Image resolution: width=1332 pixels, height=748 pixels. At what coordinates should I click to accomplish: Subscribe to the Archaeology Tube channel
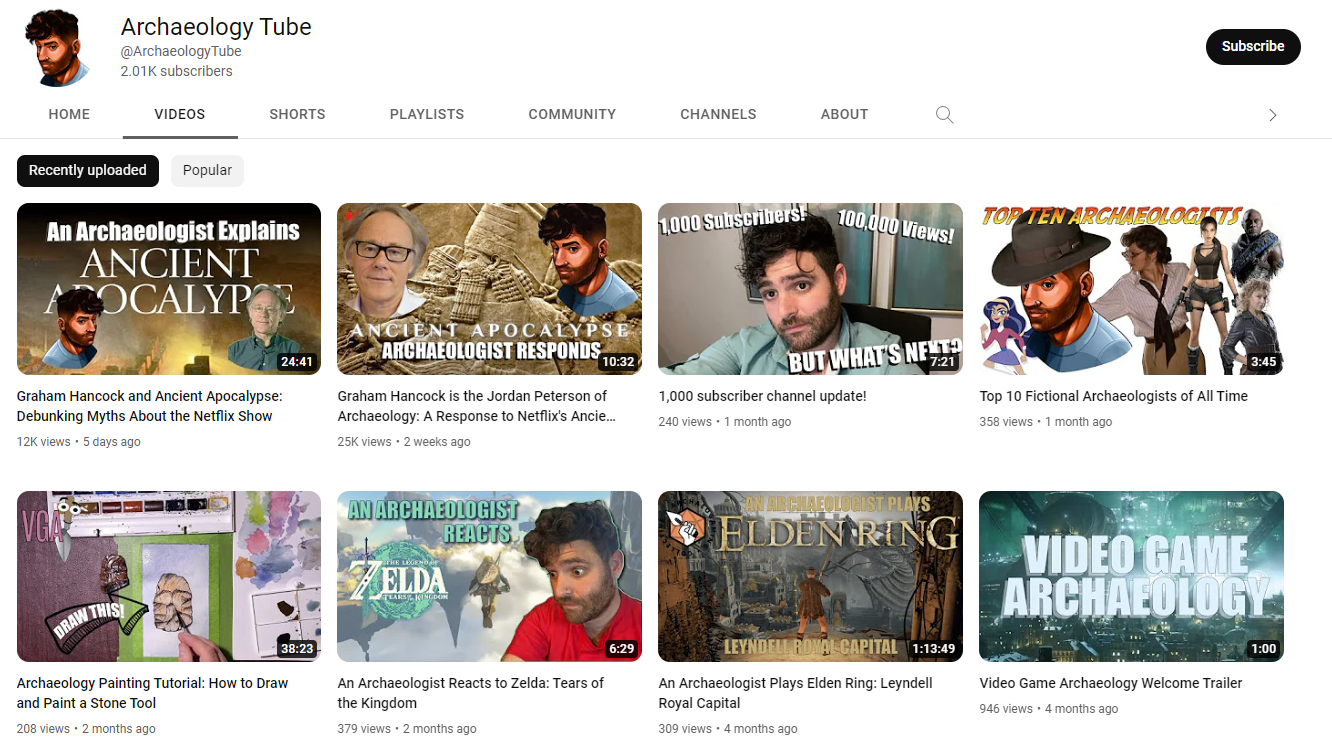(1253, 46)
